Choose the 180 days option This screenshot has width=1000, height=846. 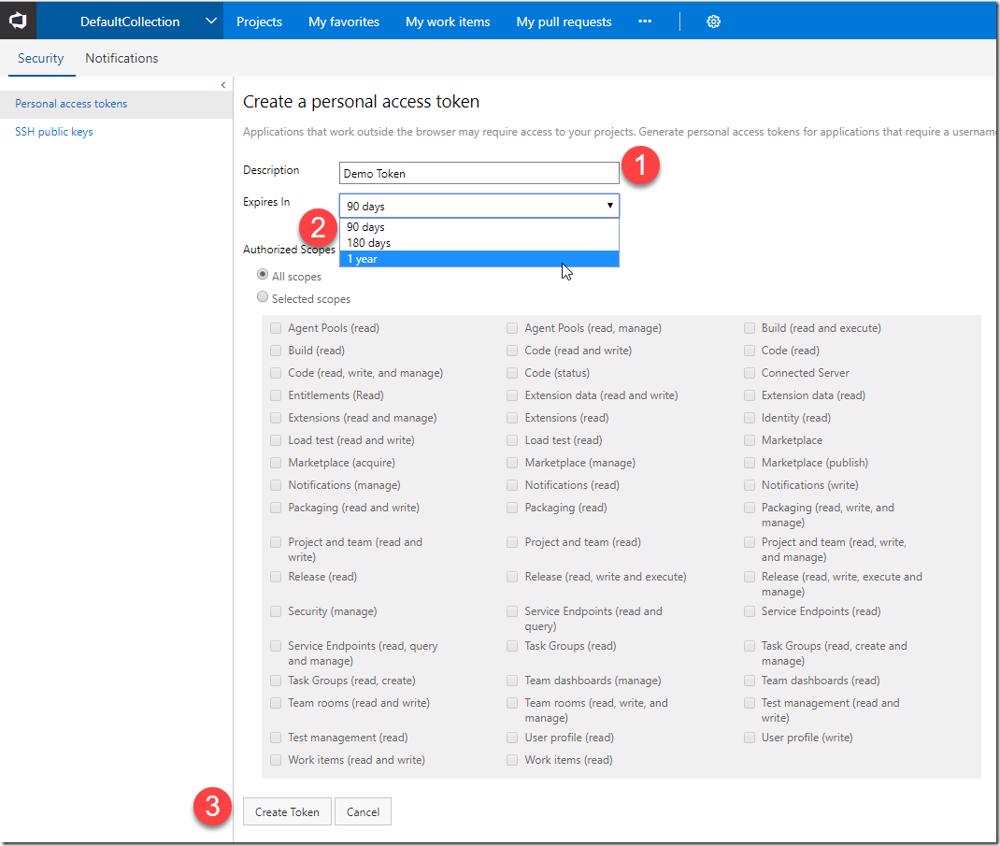pyautogui.click(x=479, y=243)
